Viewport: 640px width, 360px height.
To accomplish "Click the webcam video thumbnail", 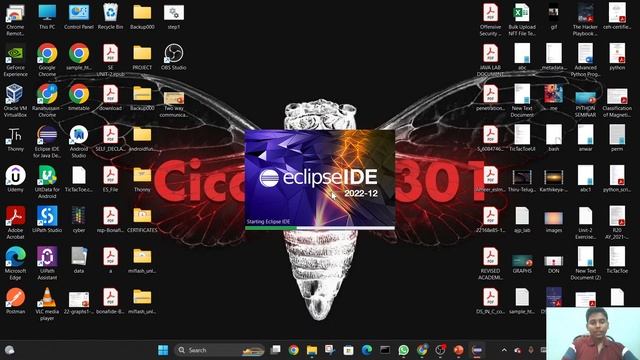I will [593, 333].
